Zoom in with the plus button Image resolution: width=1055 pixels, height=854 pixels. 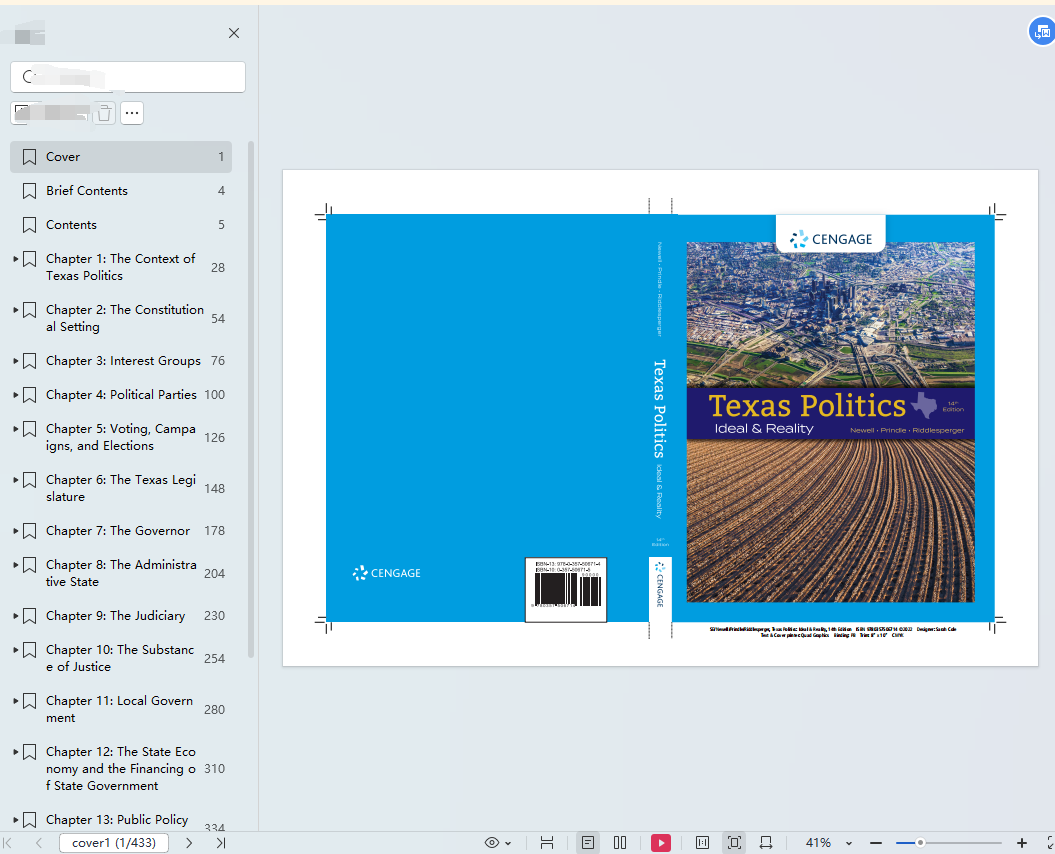coord(1022,843)
